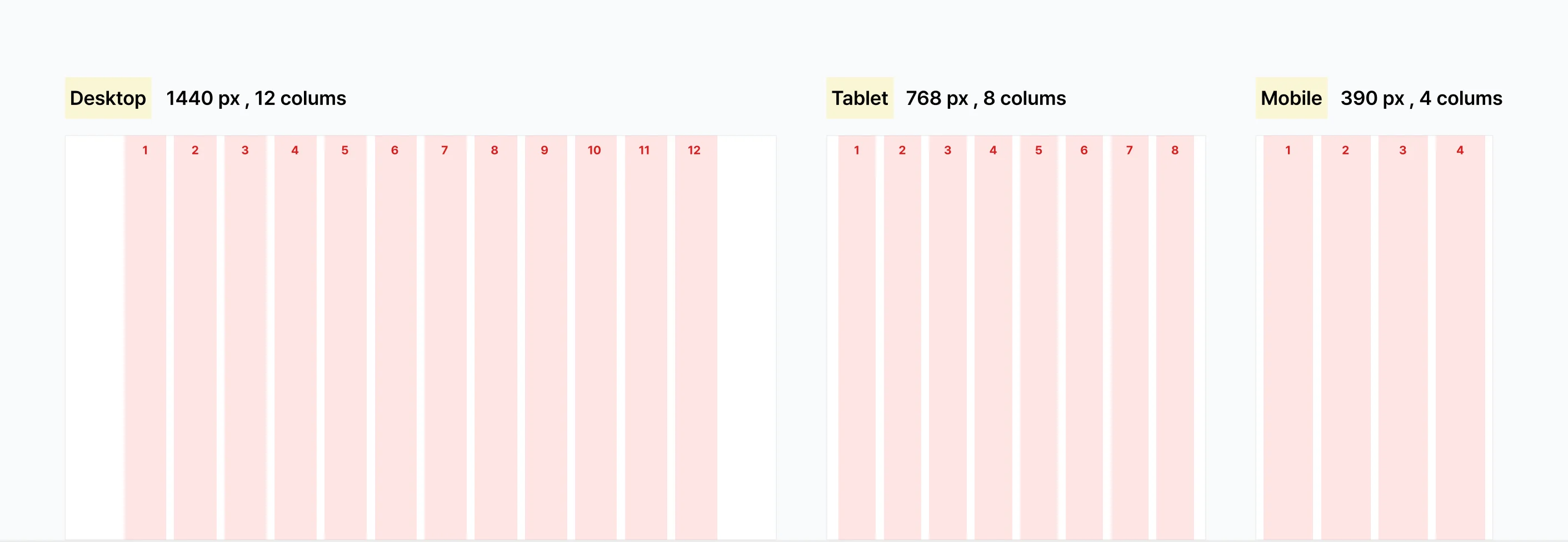Click number 3 in the Mobile grid
This screenshot has width=1568, height=542.
coord(1402,150)
